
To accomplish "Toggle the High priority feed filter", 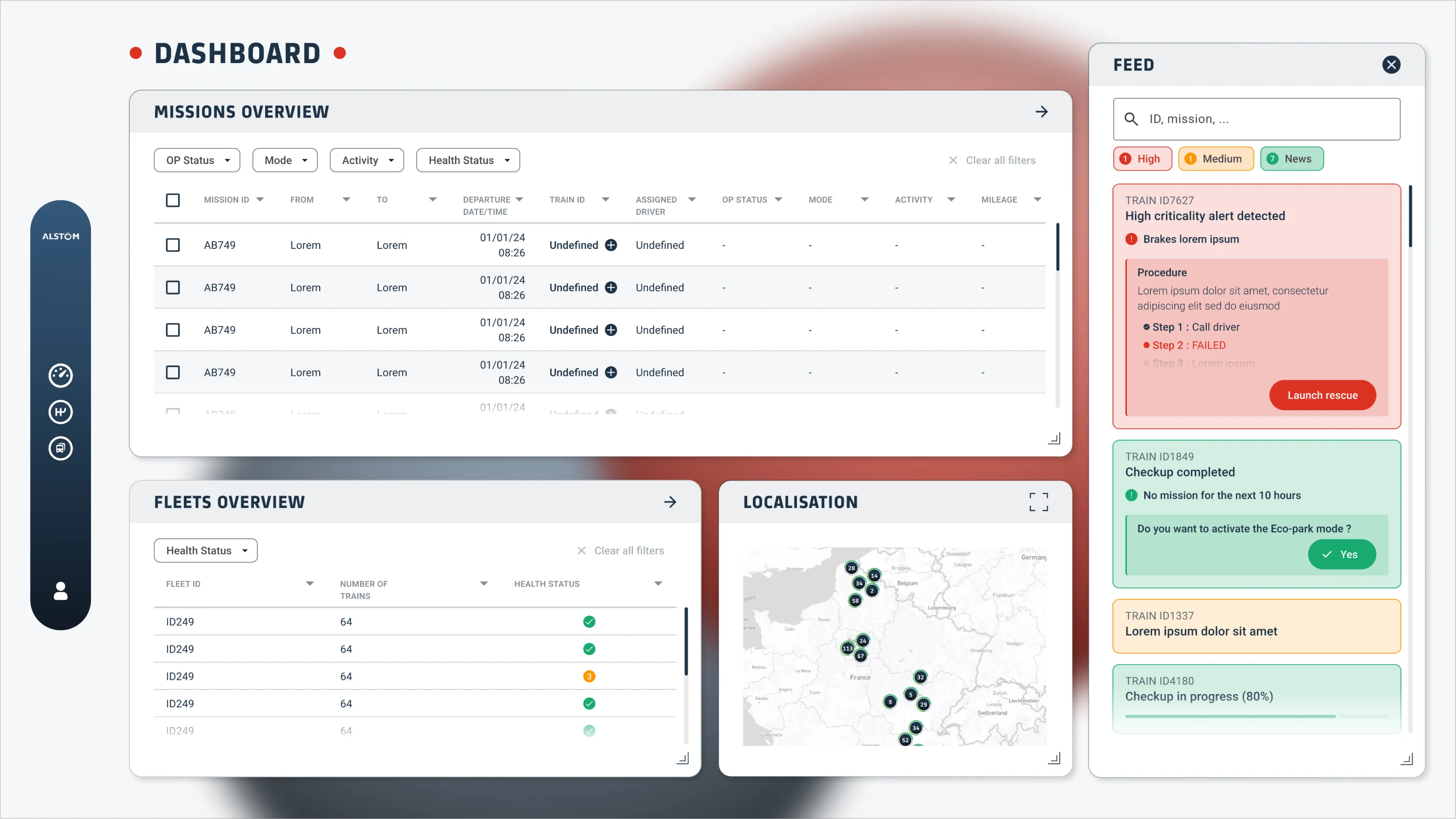I will pyautogui.click(x=1142, y=159).
